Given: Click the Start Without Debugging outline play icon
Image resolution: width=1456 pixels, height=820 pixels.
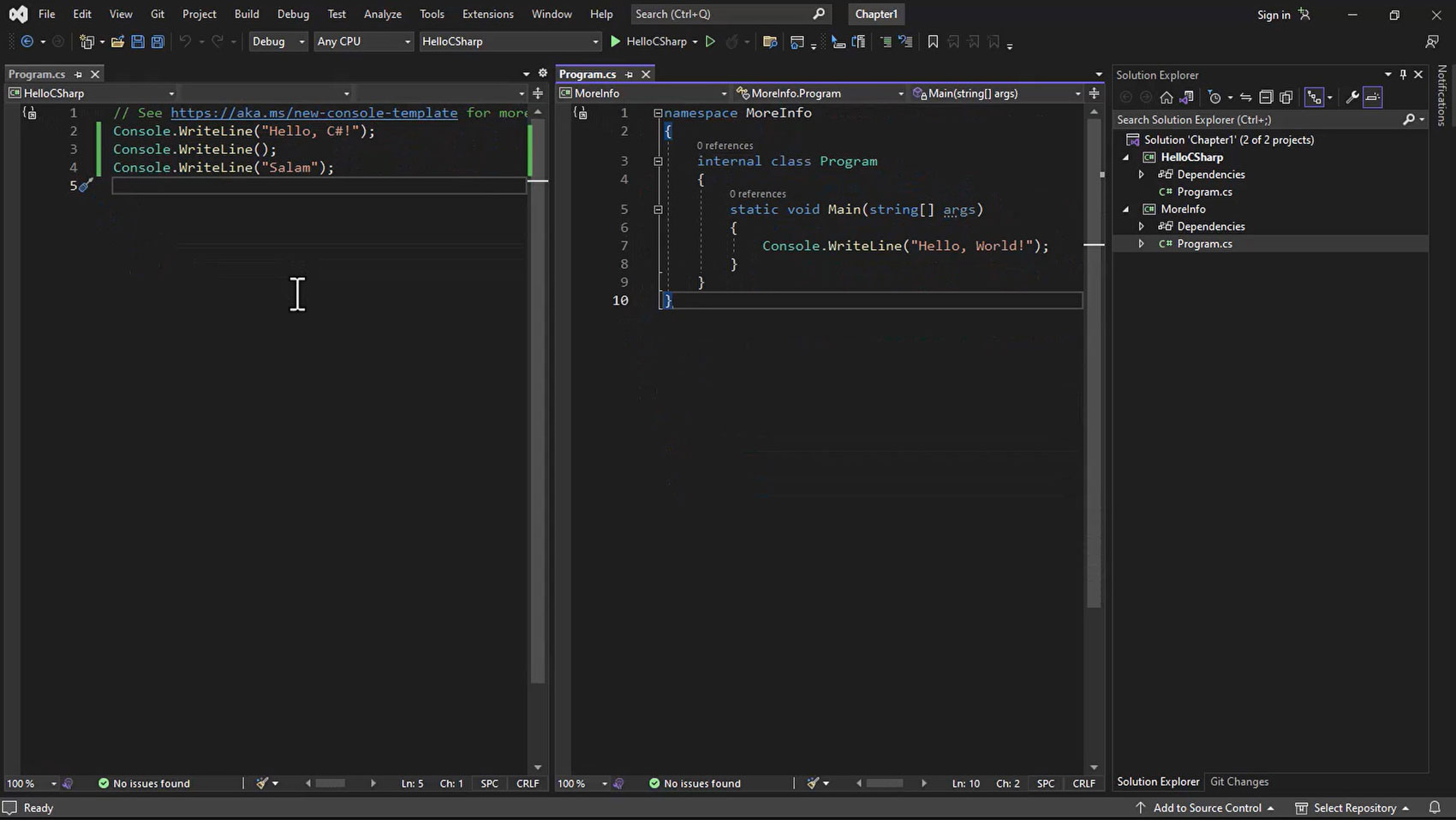Looking at the screenshot, I should pyautogui.click(x=710, y=41).
